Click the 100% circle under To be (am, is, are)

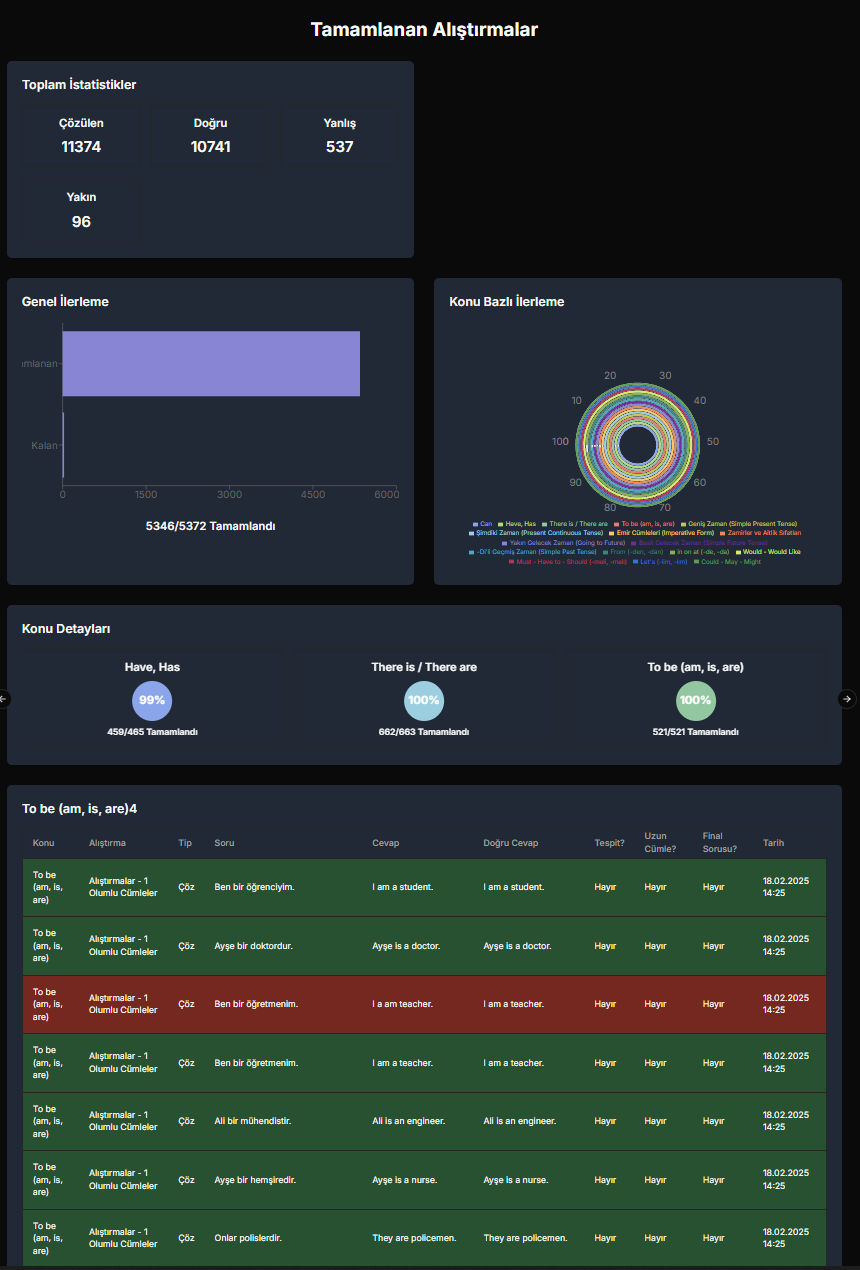click(695, 700)
